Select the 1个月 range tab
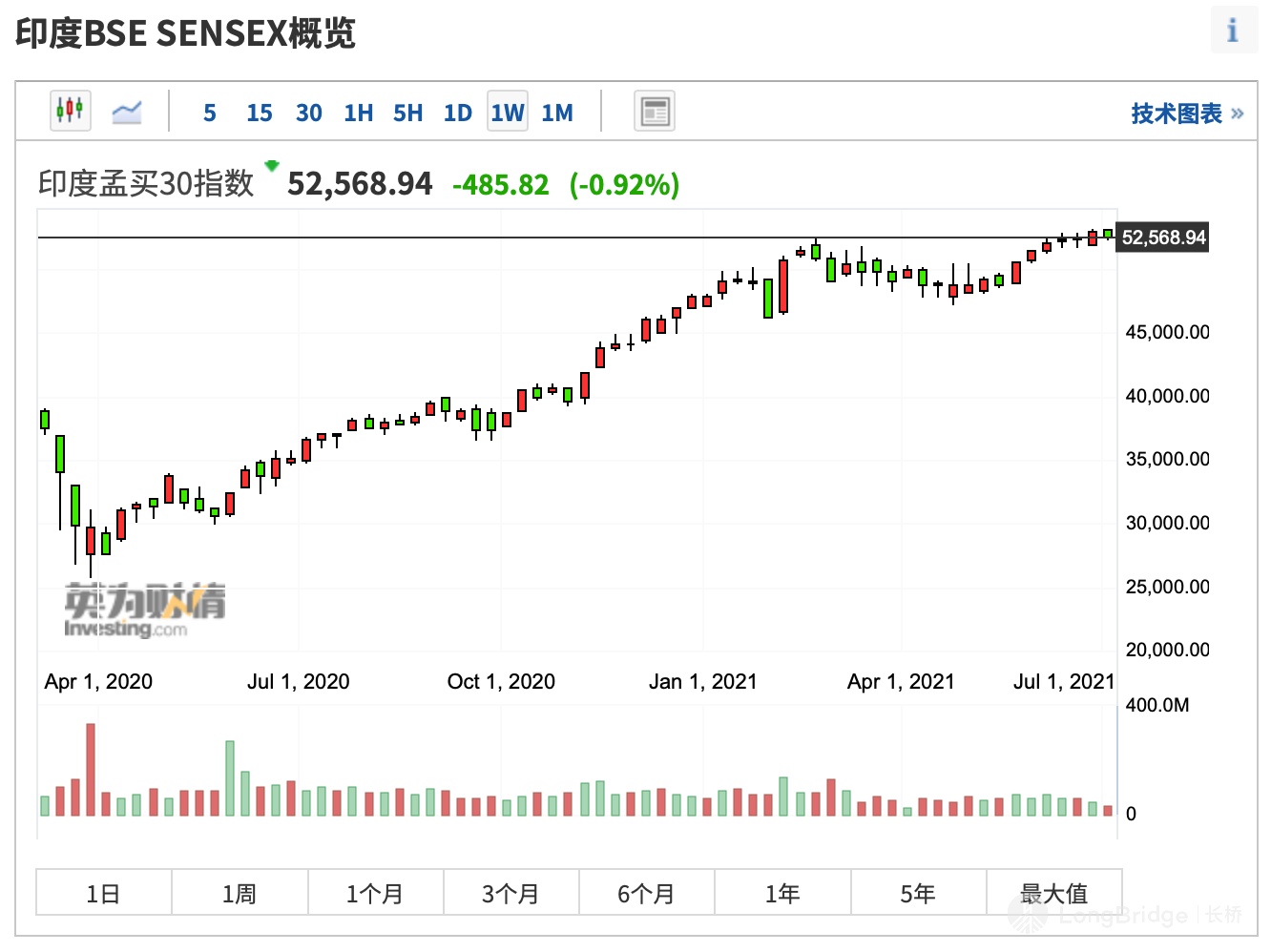 (375, 893)
